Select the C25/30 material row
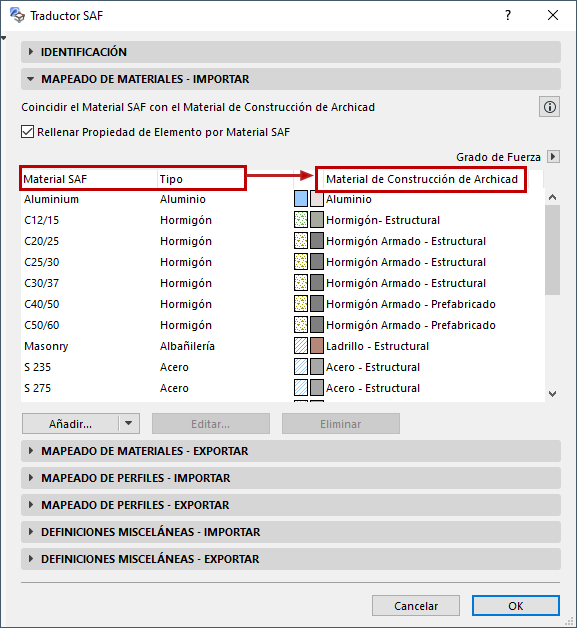Screen dimensions: 577x628 (x=283, y=262)
